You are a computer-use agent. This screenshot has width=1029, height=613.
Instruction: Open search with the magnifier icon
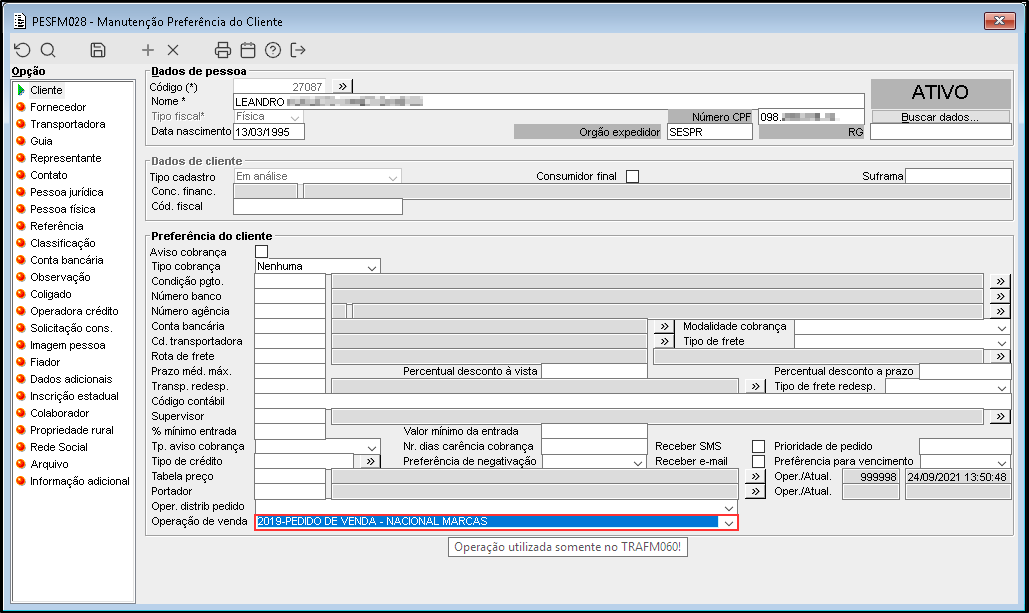tap(48, 50)
